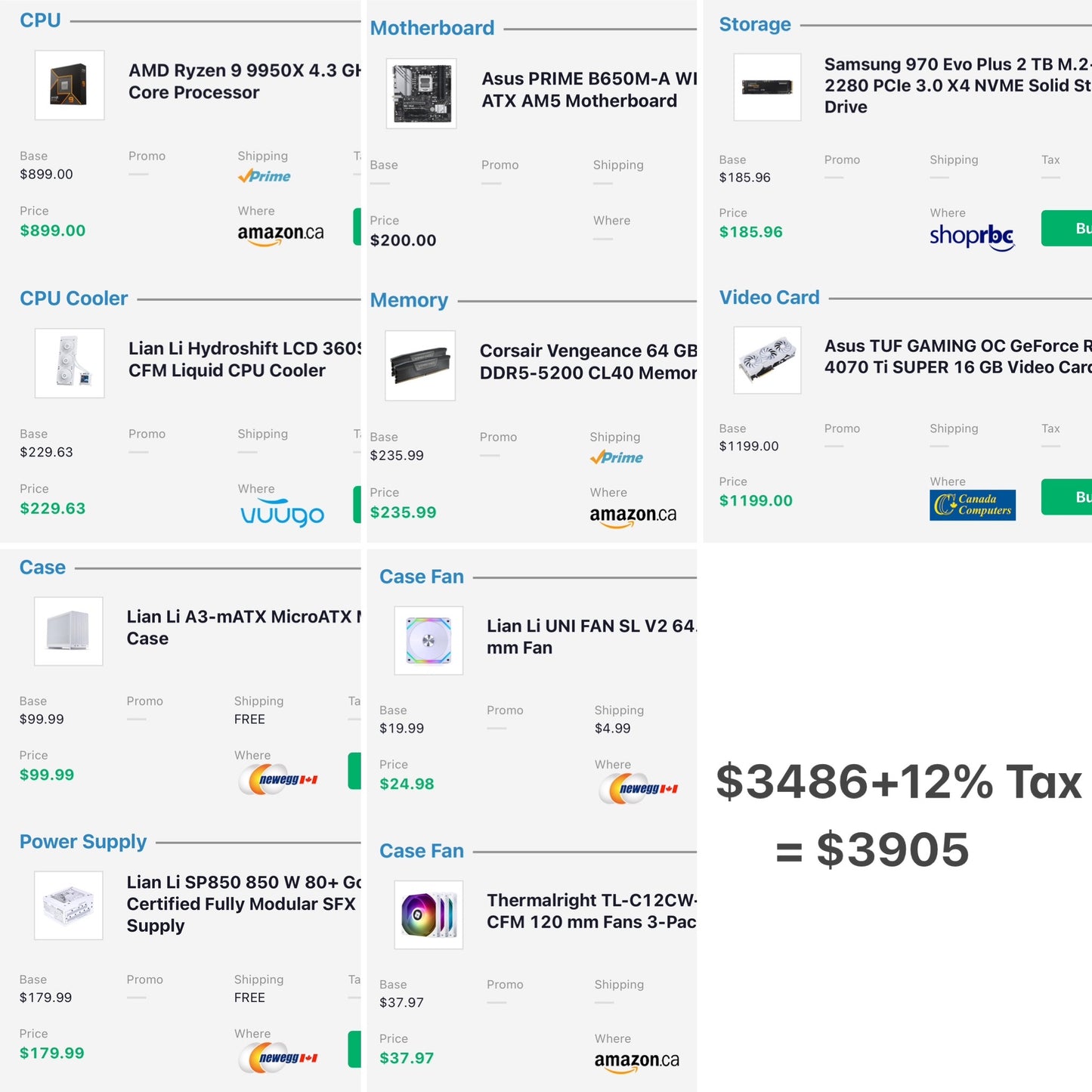1092x1092 pixels.
Task: Open the AMD Ryzen 9 9950X thumbnail
Action: pyautogui.click(x=70, y=85)
